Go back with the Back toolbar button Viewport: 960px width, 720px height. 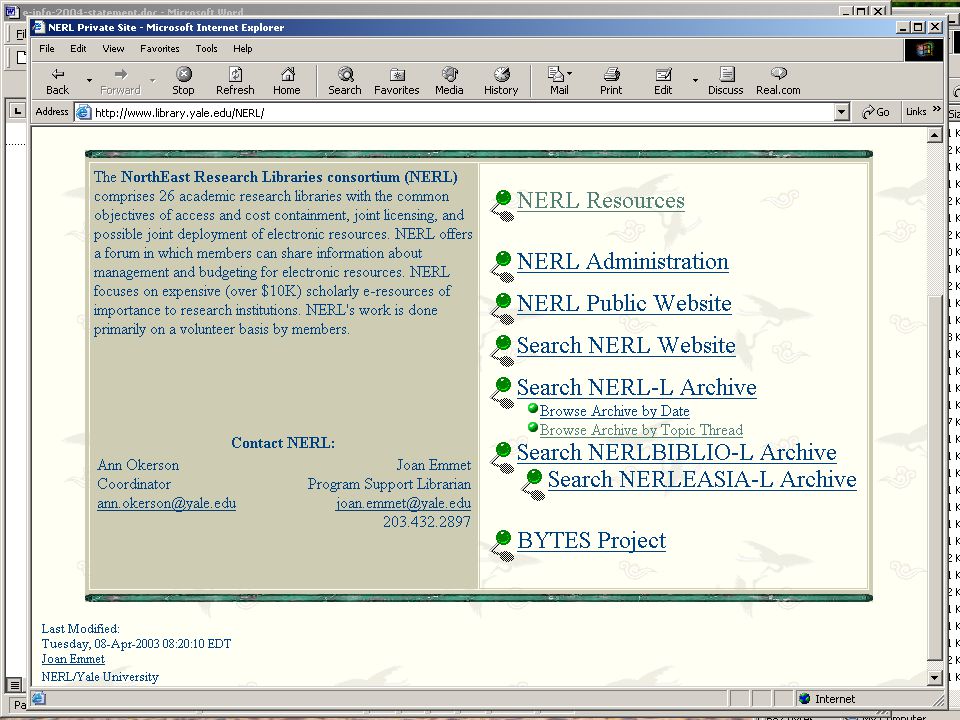(x=58, y=81)
